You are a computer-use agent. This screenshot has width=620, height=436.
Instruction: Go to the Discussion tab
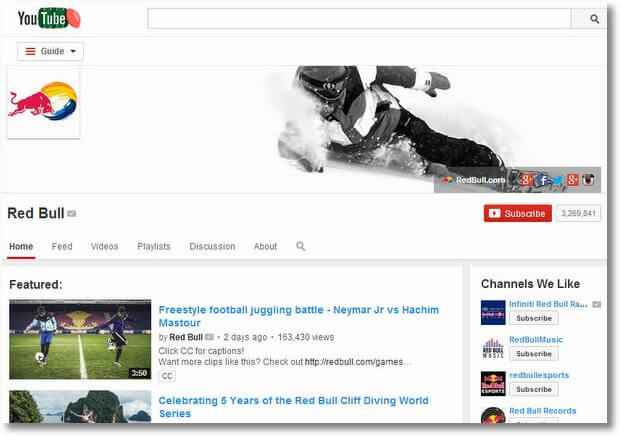(212, 246)
